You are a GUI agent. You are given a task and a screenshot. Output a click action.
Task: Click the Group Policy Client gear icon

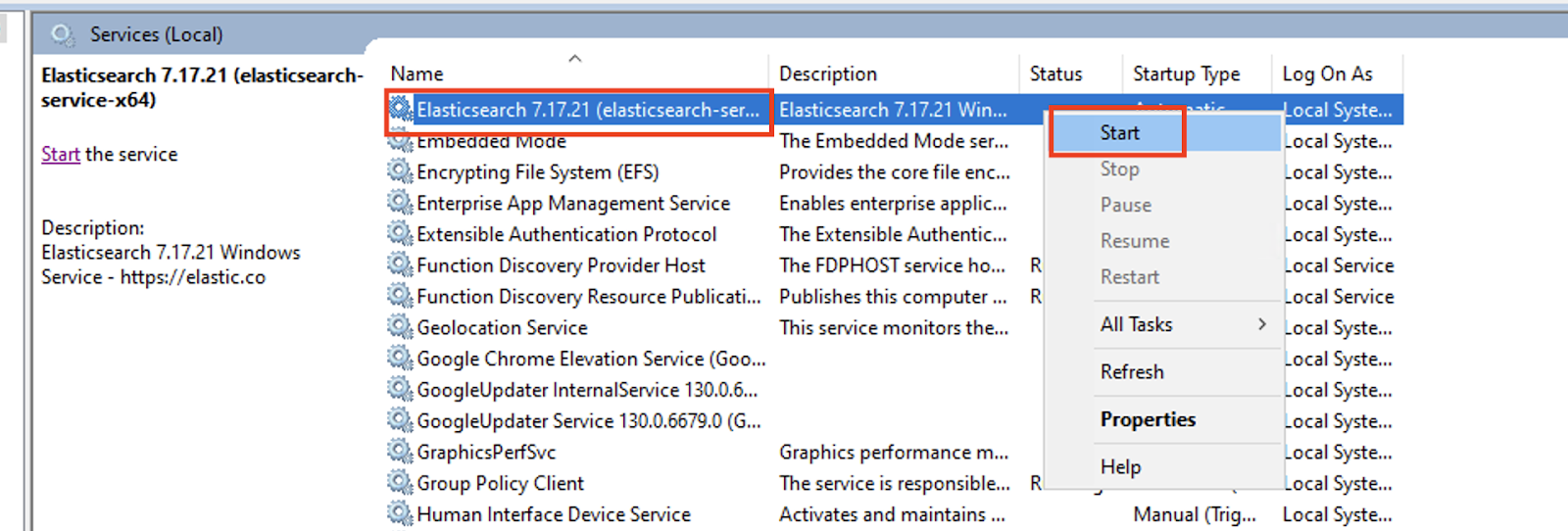click(400, 483)
